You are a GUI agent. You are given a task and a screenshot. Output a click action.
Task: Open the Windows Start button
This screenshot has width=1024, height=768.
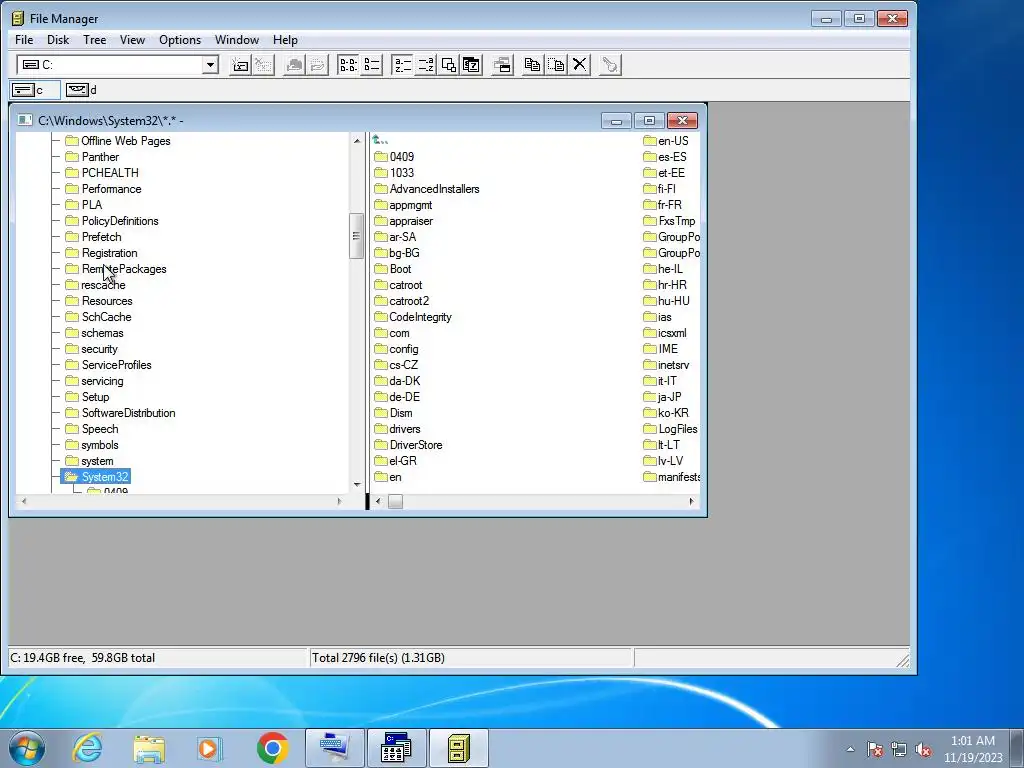pos(27,748)
